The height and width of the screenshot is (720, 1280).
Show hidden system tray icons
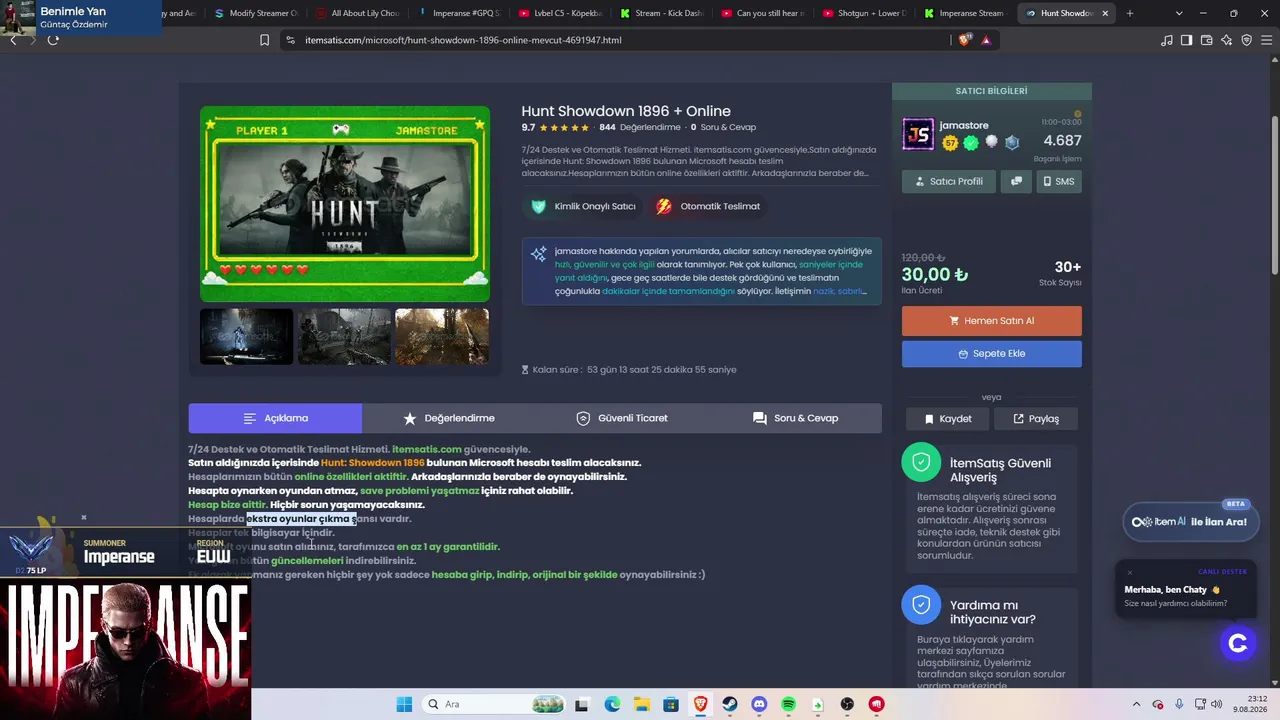coord(1136,704)
